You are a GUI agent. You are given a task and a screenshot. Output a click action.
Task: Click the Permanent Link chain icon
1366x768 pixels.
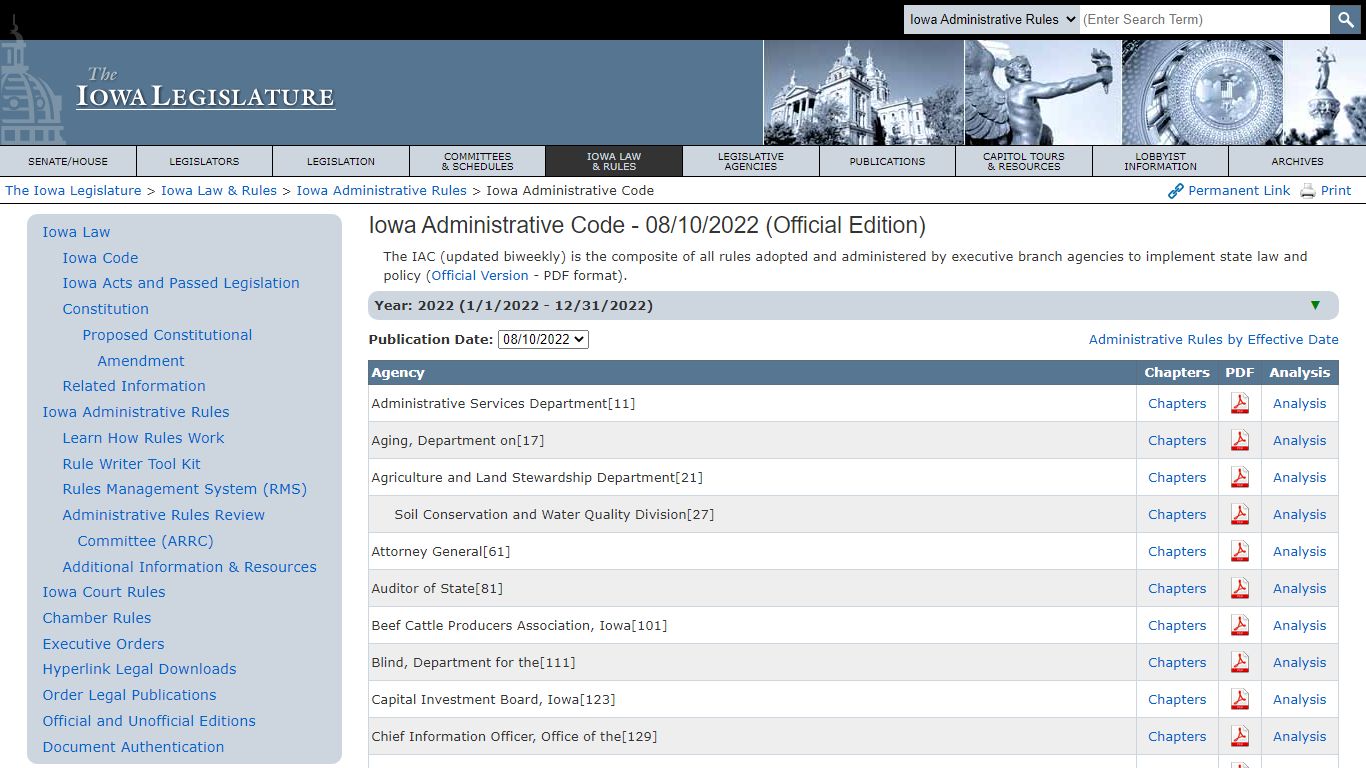click(1176, 191)
